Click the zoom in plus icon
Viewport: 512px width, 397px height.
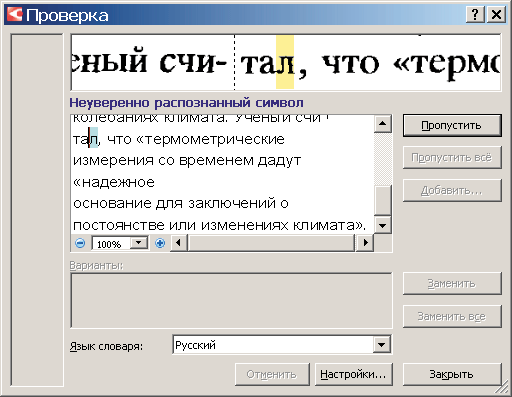(160, 243)
